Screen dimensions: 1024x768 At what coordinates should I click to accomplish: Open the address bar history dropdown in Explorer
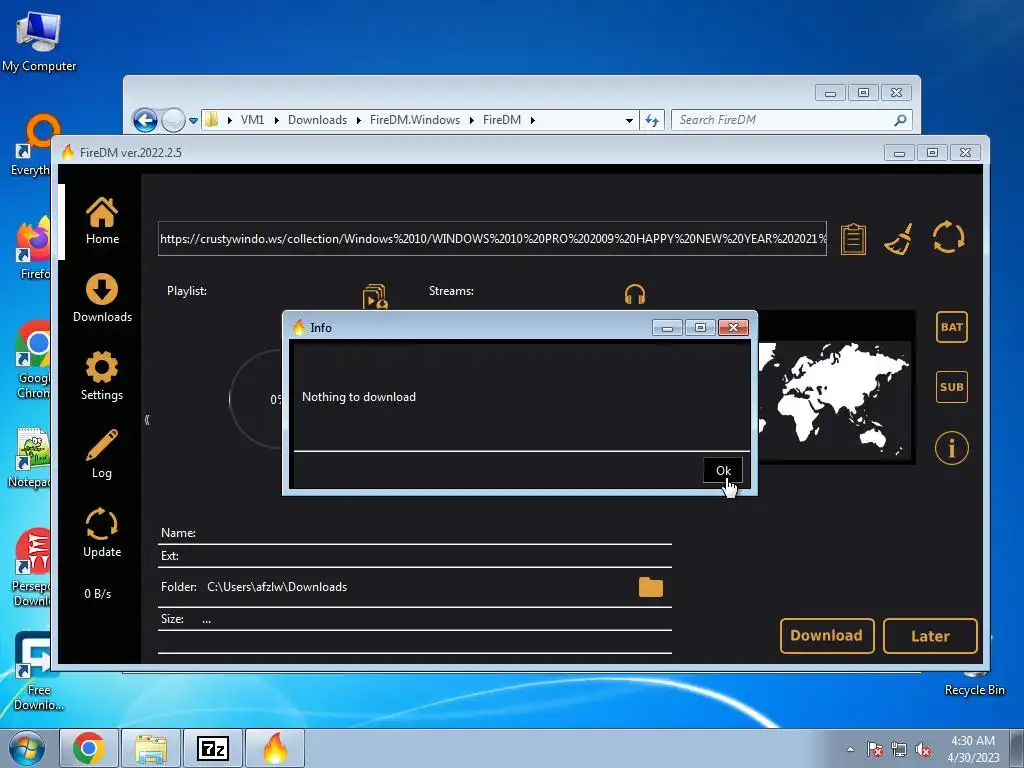click(x=629, y=120)
